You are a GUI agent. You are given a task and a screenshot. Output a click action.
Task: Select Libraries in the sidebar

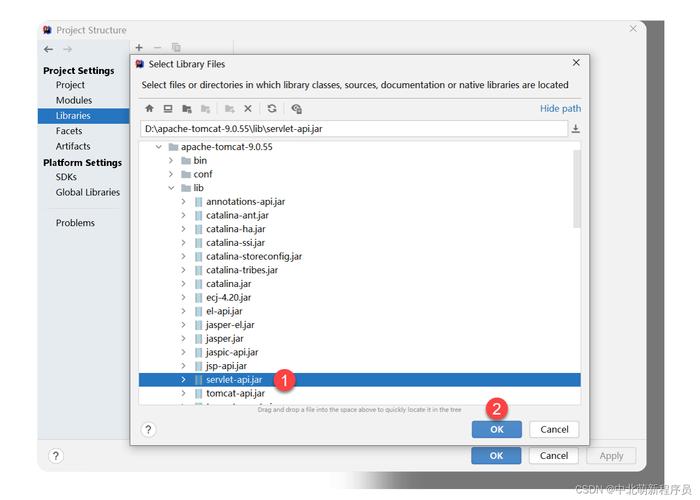[83, 116]
